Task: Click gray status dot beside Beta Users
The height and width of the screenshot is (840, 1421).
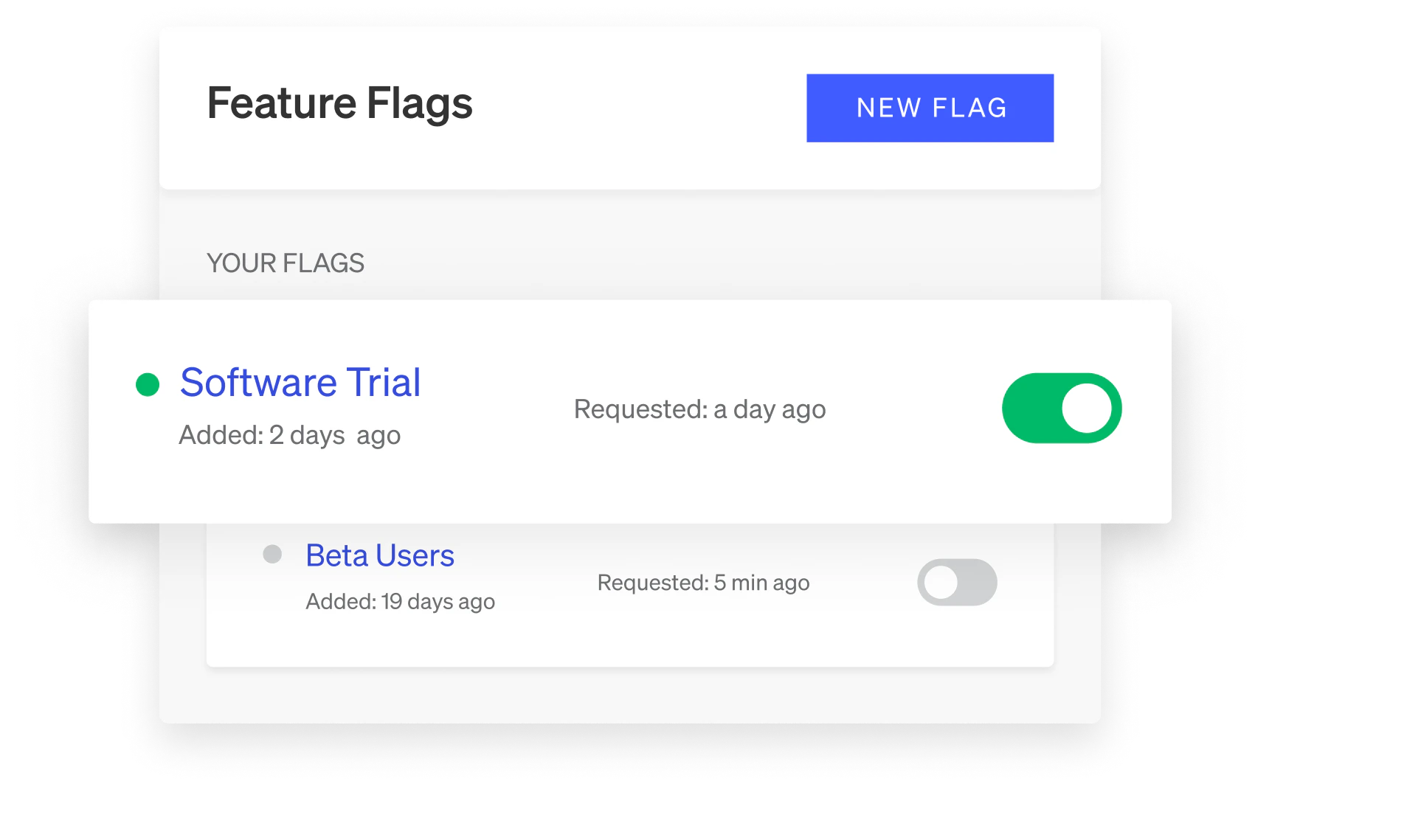Action: click(272, 554)
